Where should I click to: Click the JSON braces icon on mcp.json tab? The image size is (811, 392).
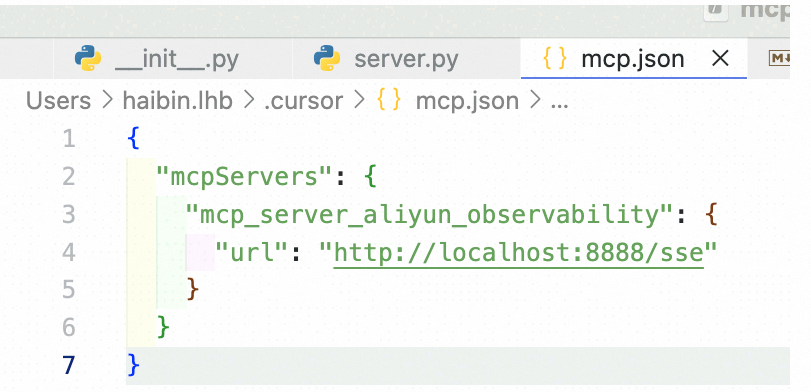click(555, 59)
